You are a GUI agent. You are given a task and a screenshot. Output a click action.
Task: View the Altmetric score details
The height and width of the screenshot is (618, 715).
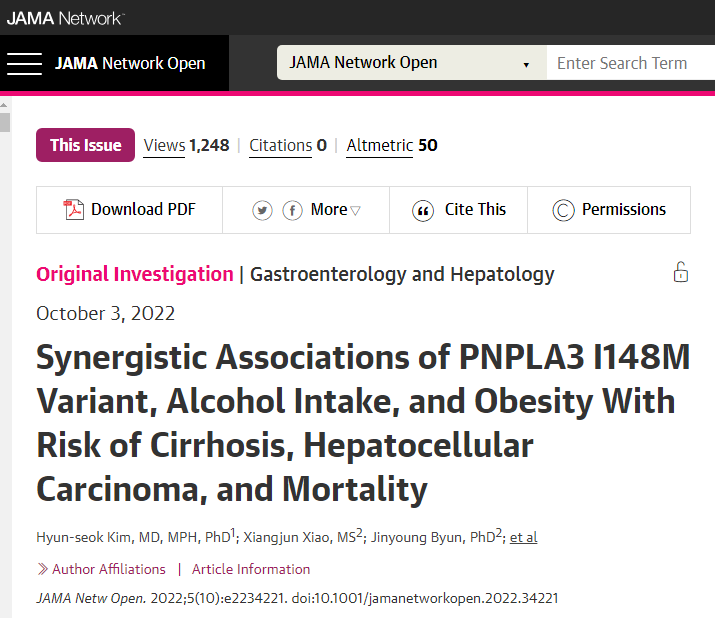[x=392, y=145]
